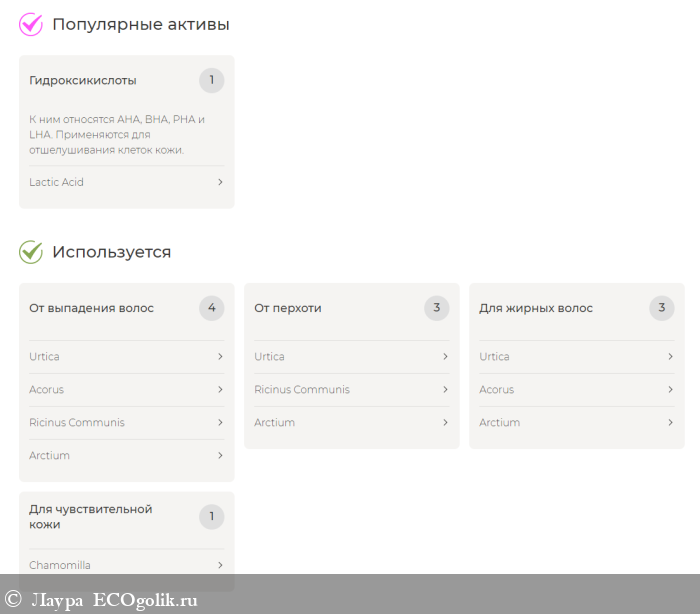Open Arctium link in От выпадения волос card

(x=50, y=456)
